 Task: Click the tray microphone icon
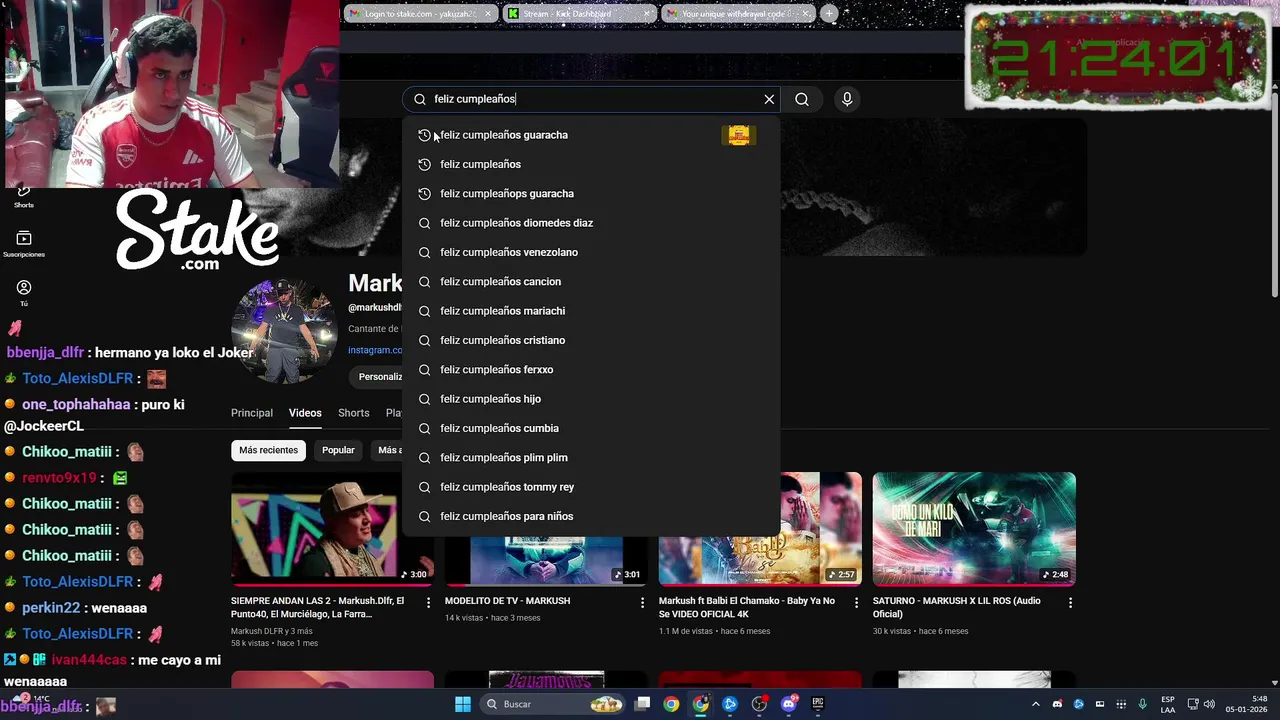(x=1143, y=704)
